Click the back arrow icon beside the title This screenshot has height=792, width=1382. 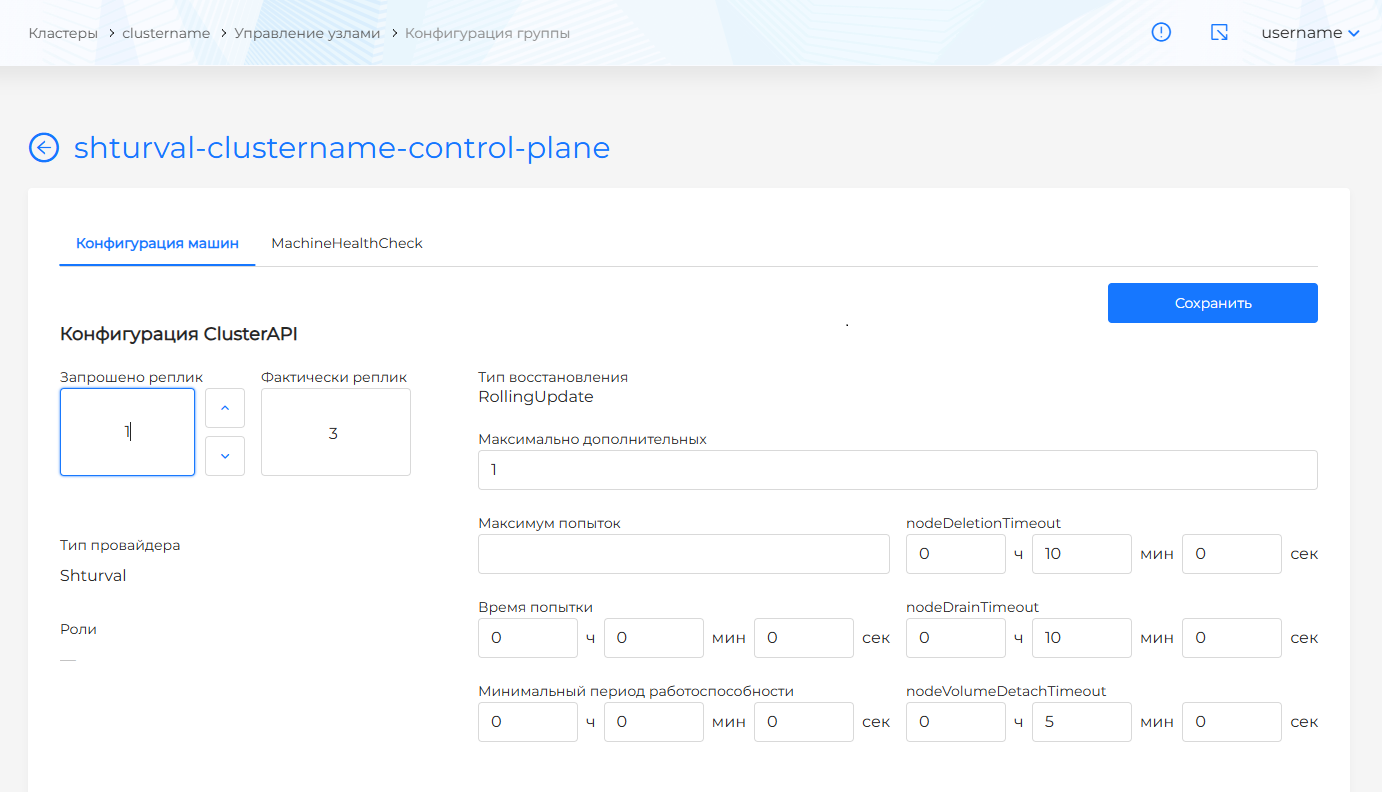pyautogui.click(x=44, y=148)
